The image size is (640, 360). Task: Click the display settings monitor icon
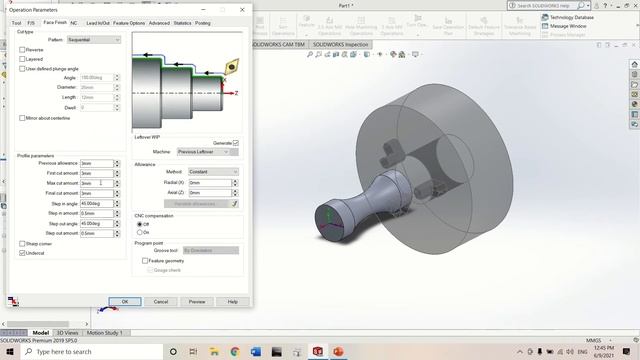pos(415,54)
